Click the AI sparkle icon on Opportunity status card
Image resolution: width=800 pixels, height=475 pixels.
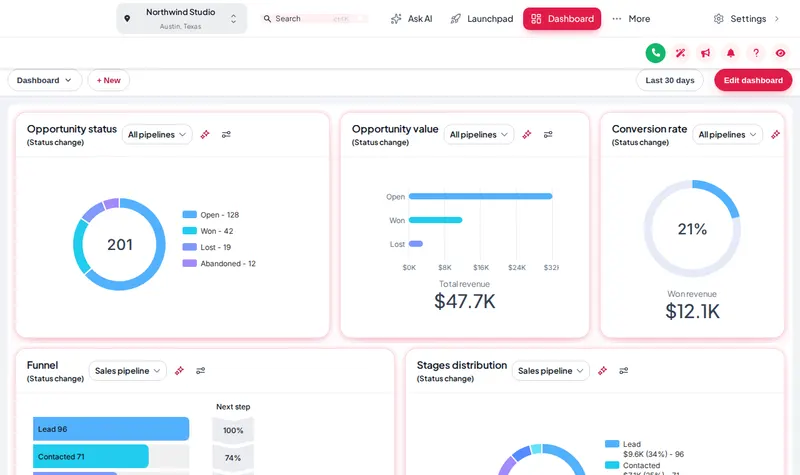tap(205, 134)
